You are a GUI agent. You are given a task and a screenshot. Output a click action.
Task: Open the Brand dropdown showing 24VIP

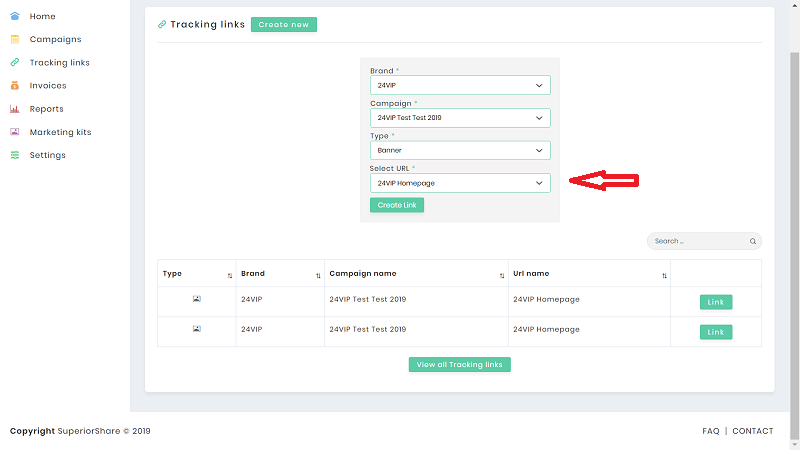[x=460, y=85]
